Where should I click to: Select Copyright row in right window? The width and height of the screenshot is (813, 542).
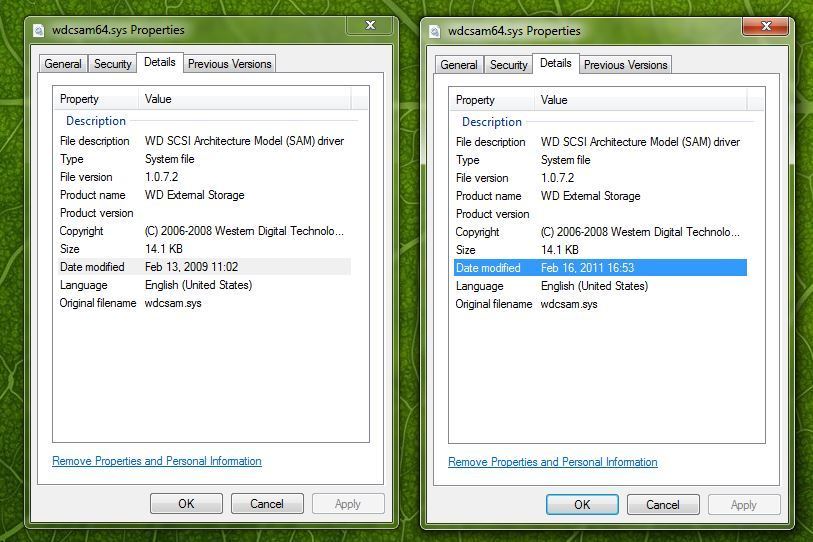tap(600, 232)
